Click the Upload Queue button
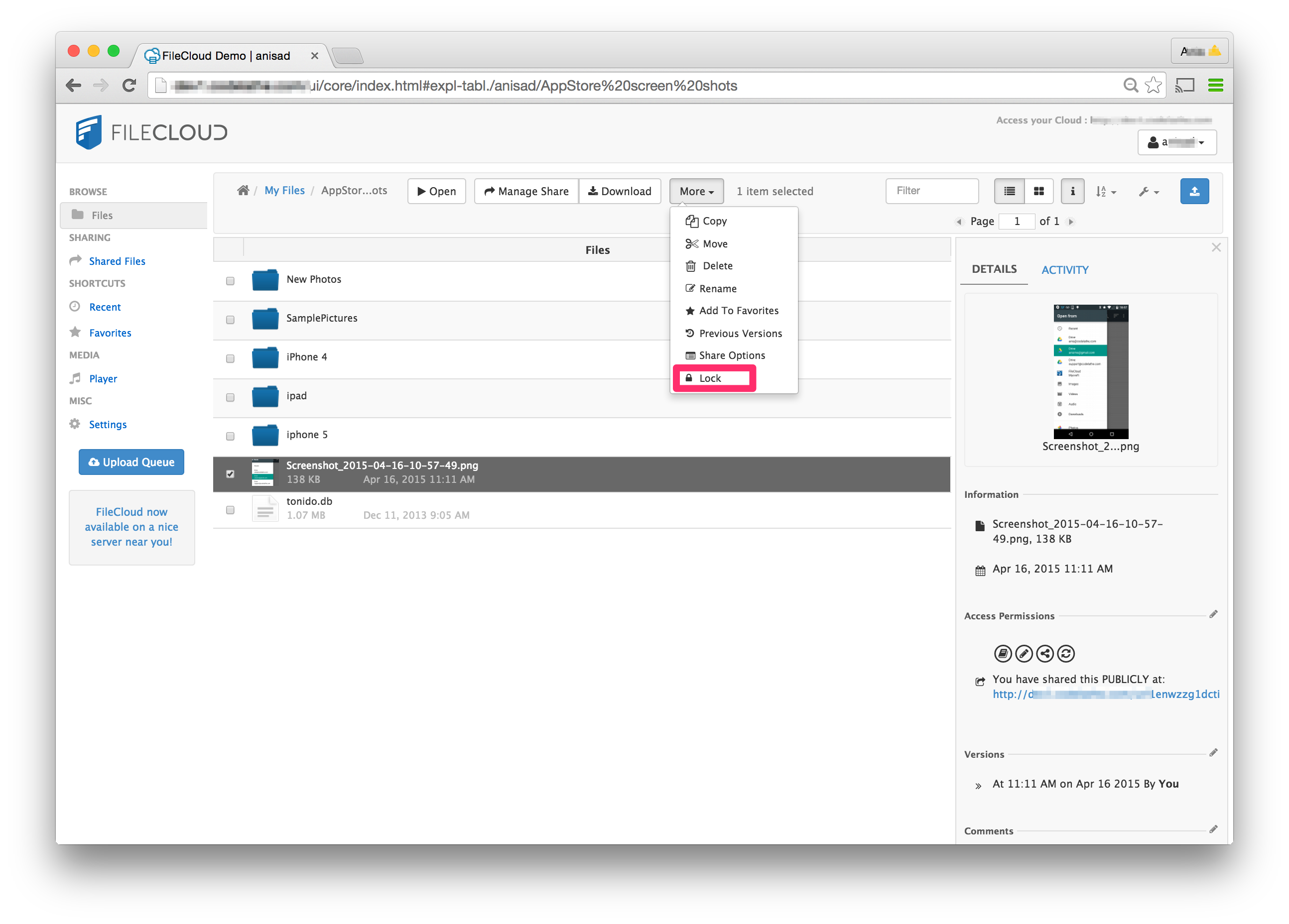The height and width of the screenshot is (924, 1289). point(131,462)
